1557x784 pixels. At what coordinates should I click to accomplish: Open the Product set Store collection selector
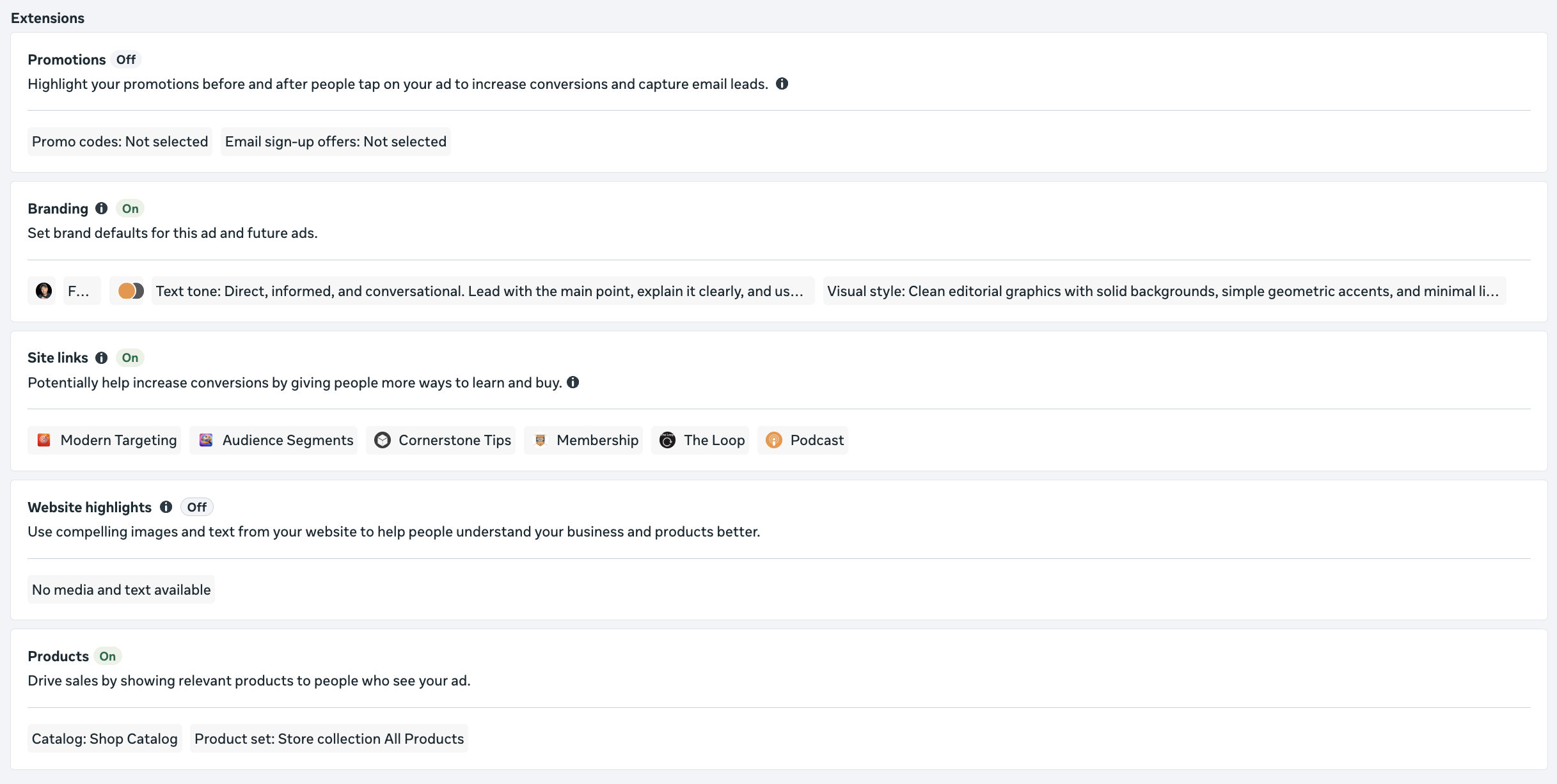click(x=329, y=739)
